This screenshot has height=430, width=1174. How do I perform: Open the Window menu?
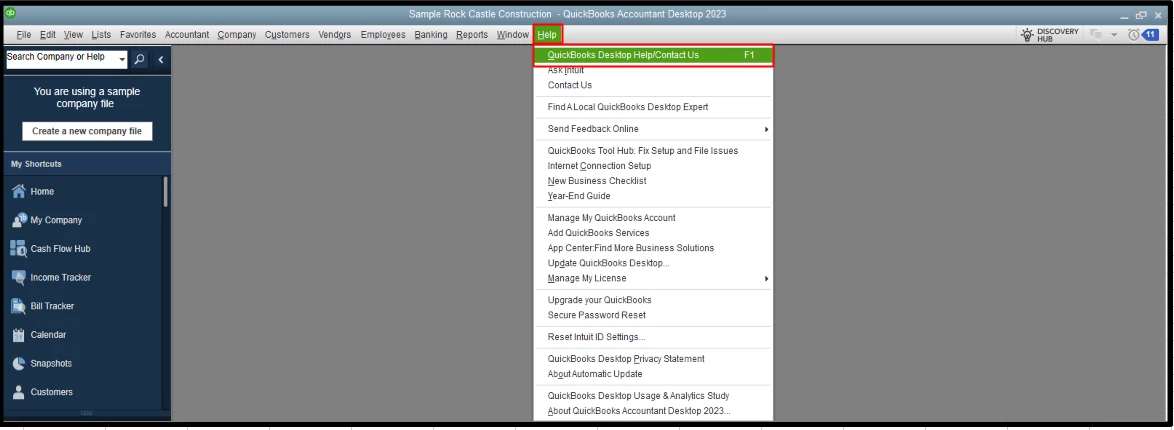[x=513, y=34]
